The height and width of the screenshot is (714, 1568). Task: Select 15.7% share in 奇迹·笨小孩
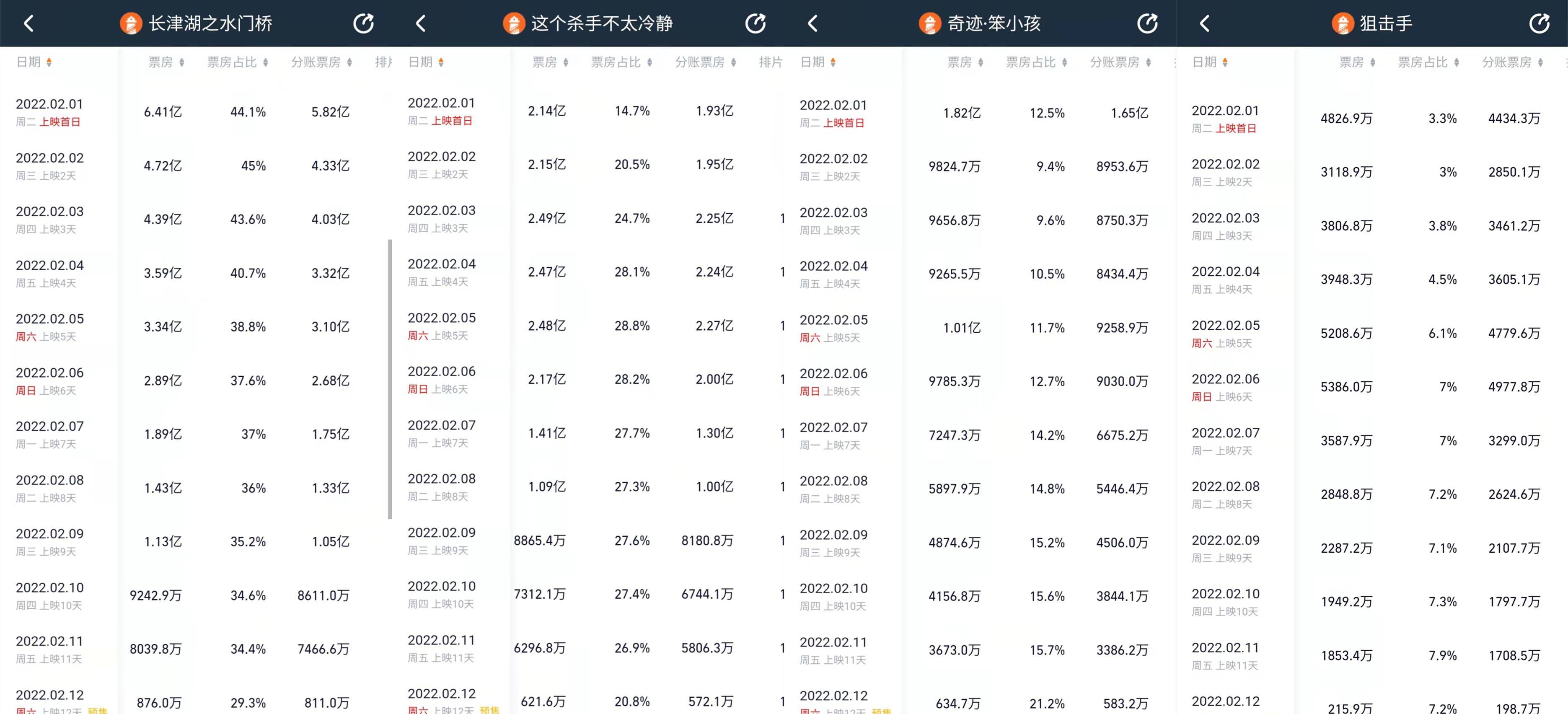[1047, 650]
